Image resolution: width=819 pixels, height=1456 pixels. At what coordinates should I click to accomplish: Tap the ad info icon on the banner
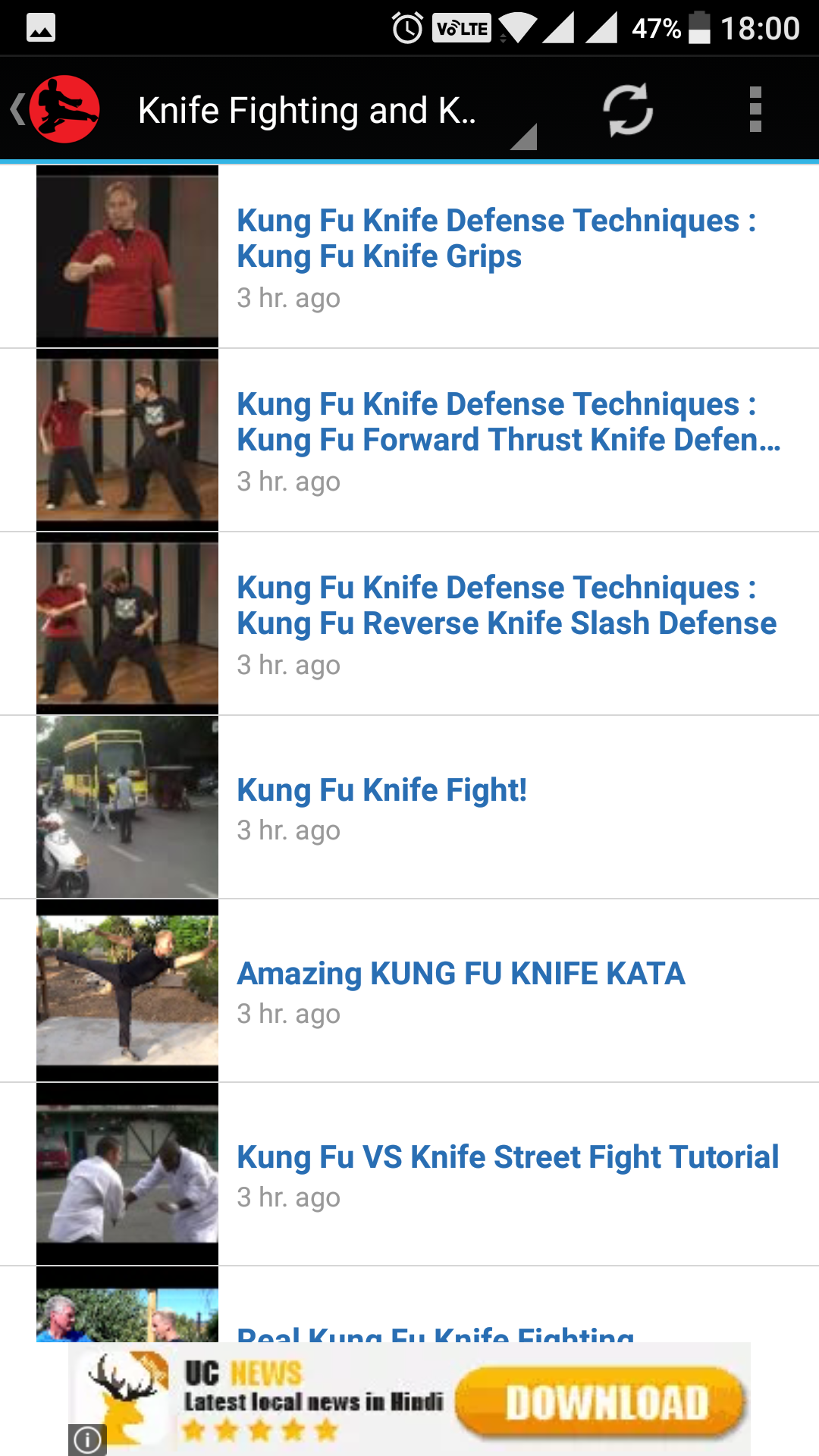pyautogui.click(x=87, y=1439)
